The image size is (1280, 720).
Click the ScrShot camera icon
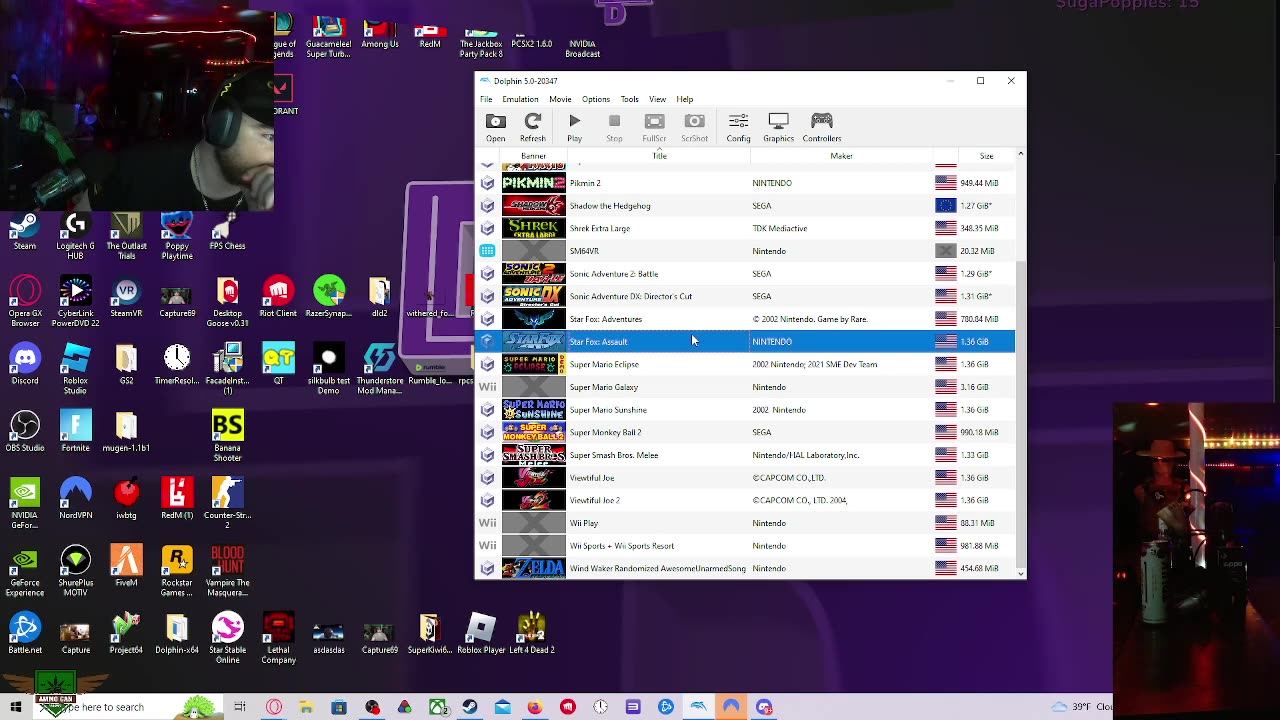point(694,127)
